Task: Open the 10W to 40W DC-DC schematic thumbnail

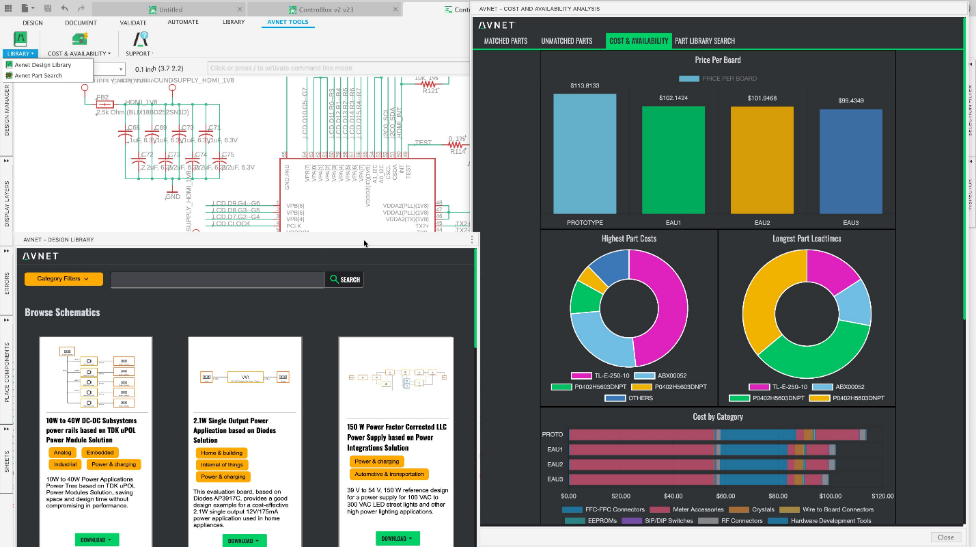Action: click(96, 375)
